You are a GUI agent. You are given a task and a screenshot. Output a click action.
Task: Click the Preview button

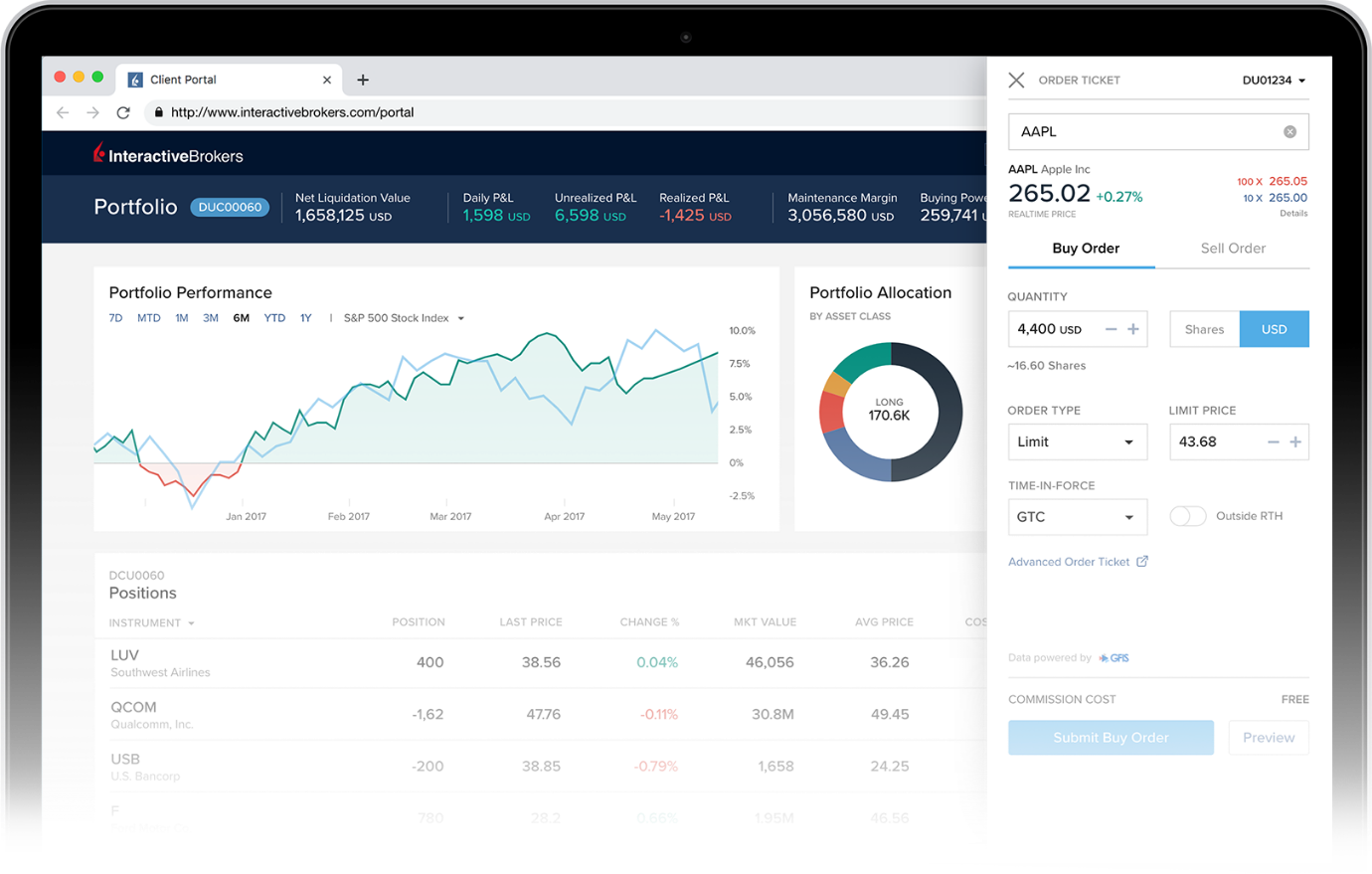point(1269,738)
